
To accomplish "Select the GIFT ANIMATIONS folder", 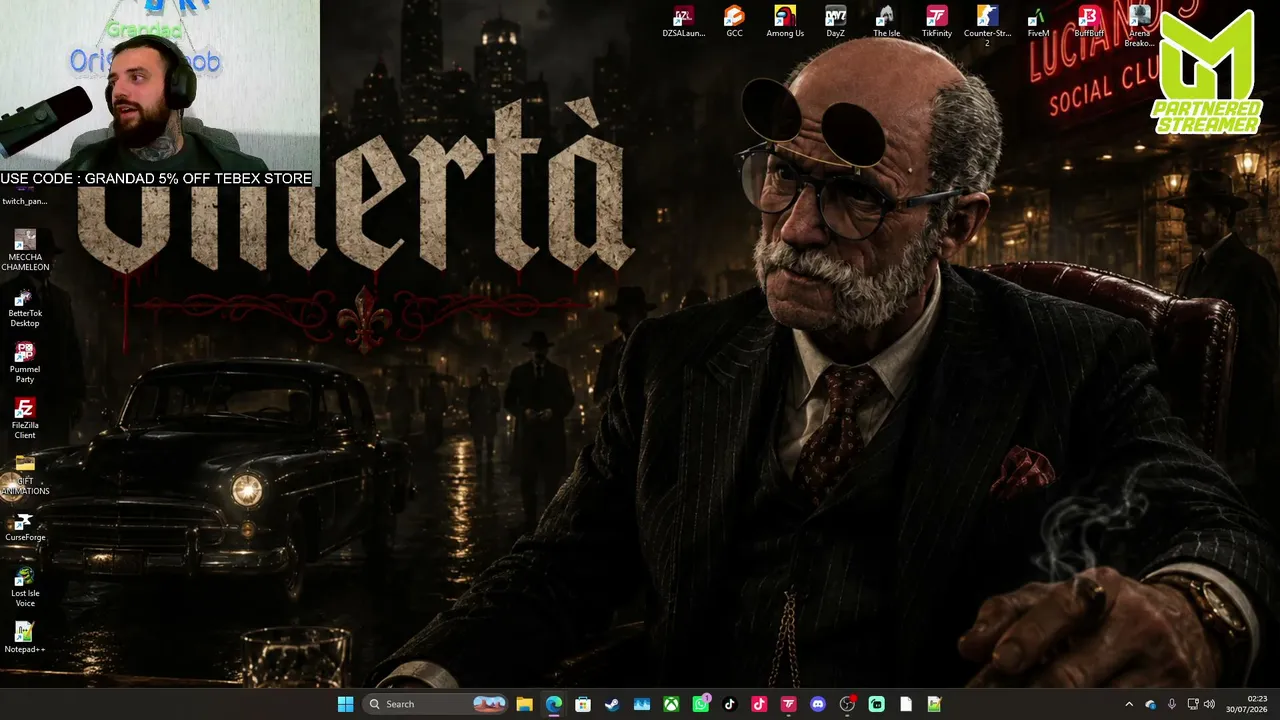I will click(25, 475).
